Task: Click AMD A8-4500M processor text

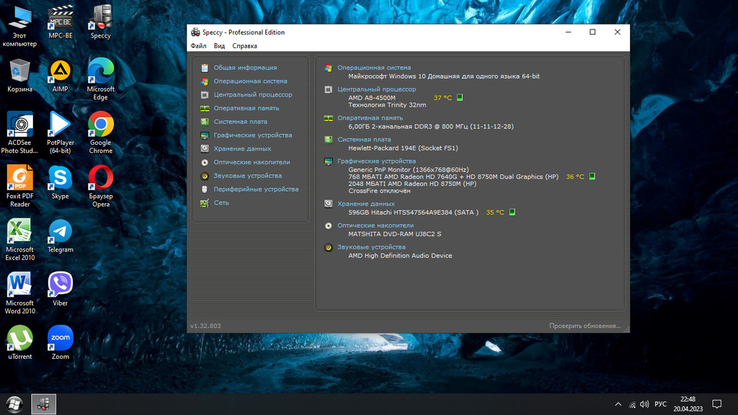Action: [372, 98]
